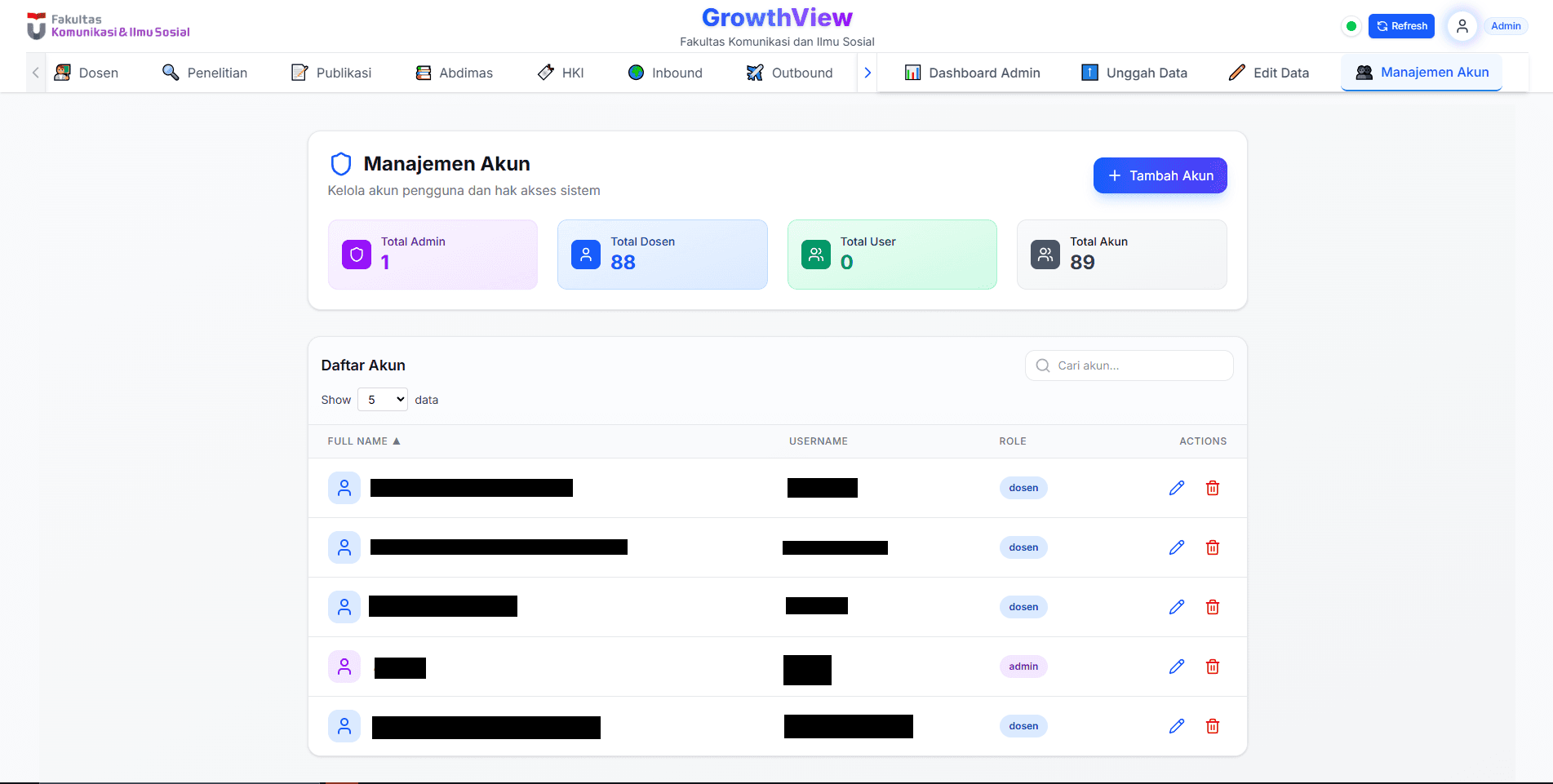Screen dimensions: 1553x784
Task: Switch to the Dashboard Admin tab
Action: click(972, 73)
